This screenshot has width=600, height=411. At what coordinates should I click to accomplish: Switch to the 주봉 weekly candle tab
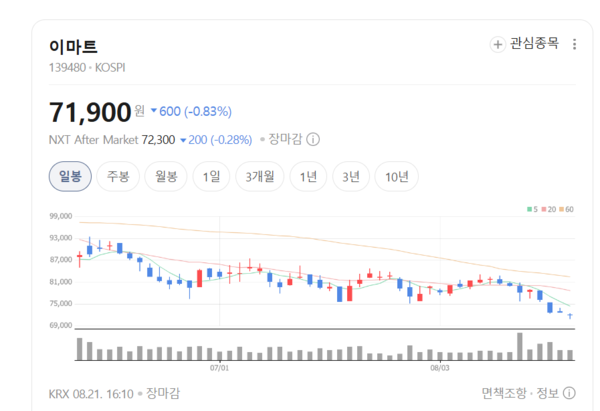coord(118,176)
